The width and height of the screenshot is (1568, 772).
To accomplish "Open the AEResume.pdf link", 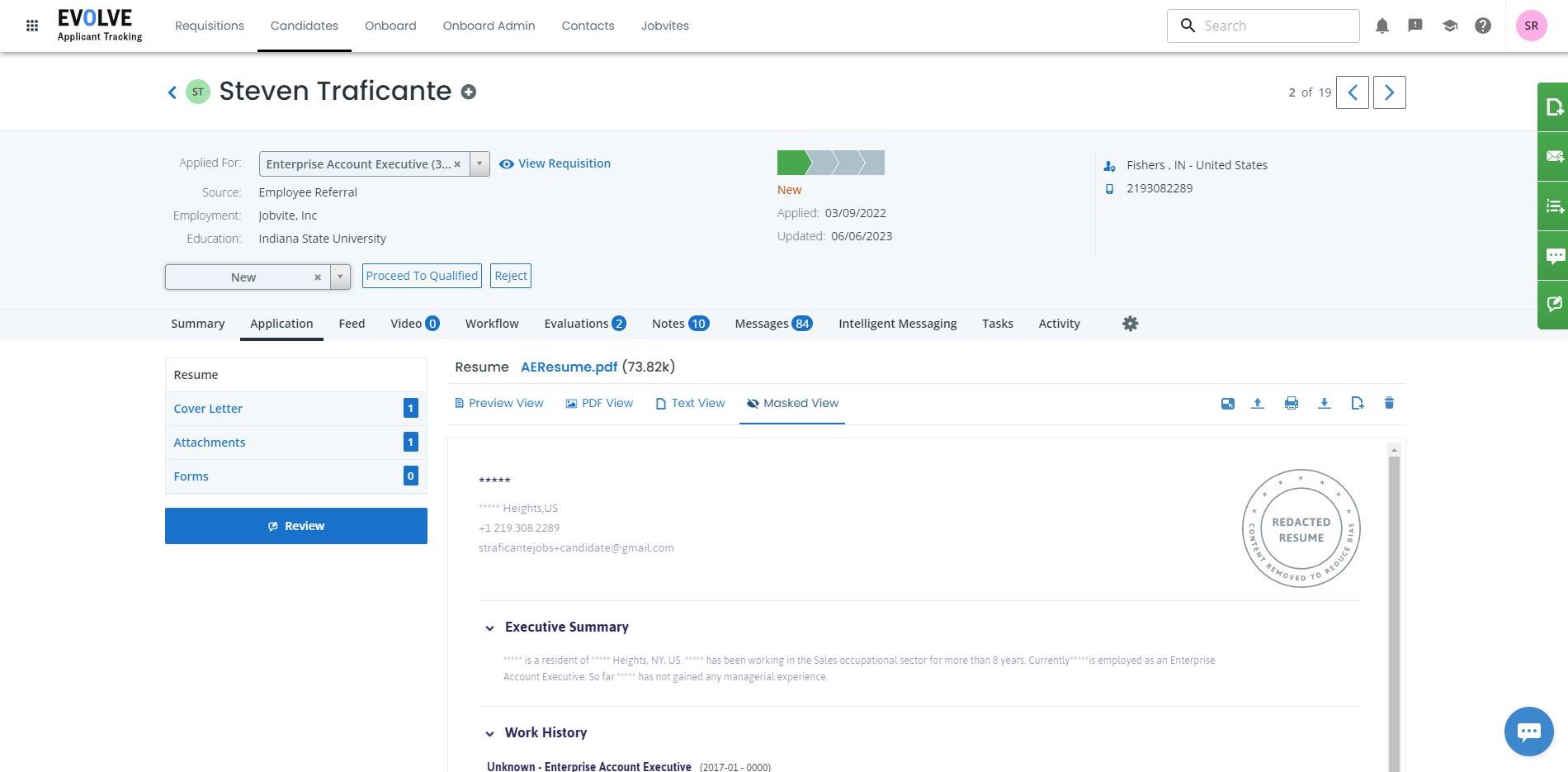I will pos(569,367).
